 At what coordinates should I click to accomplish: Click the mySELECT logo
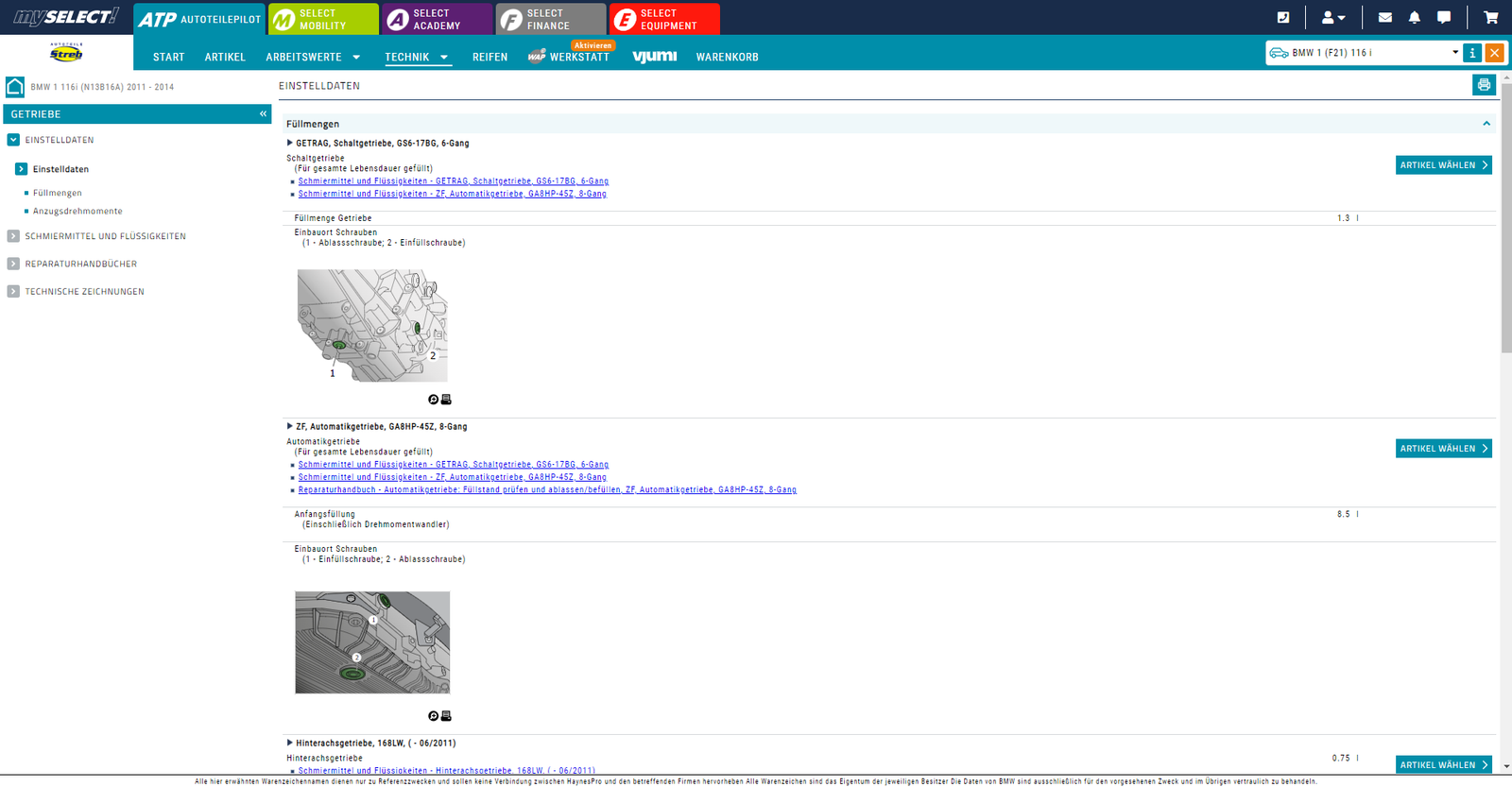click(66, 16)
